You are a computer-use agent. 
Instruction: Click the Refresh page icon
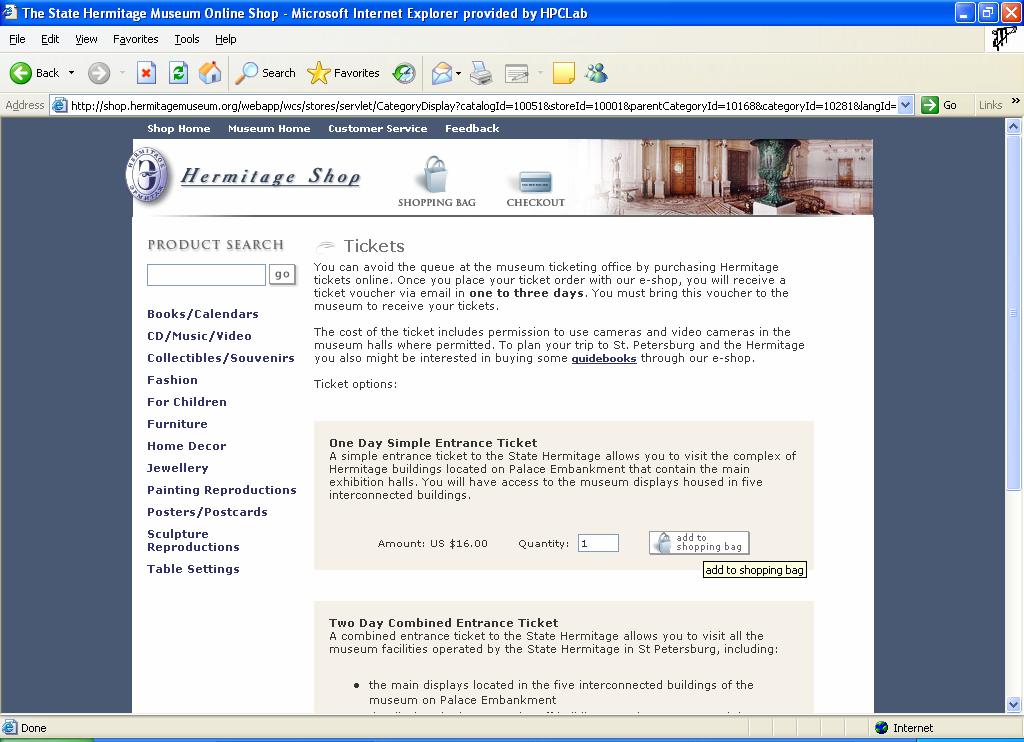[x=178, y=73]
